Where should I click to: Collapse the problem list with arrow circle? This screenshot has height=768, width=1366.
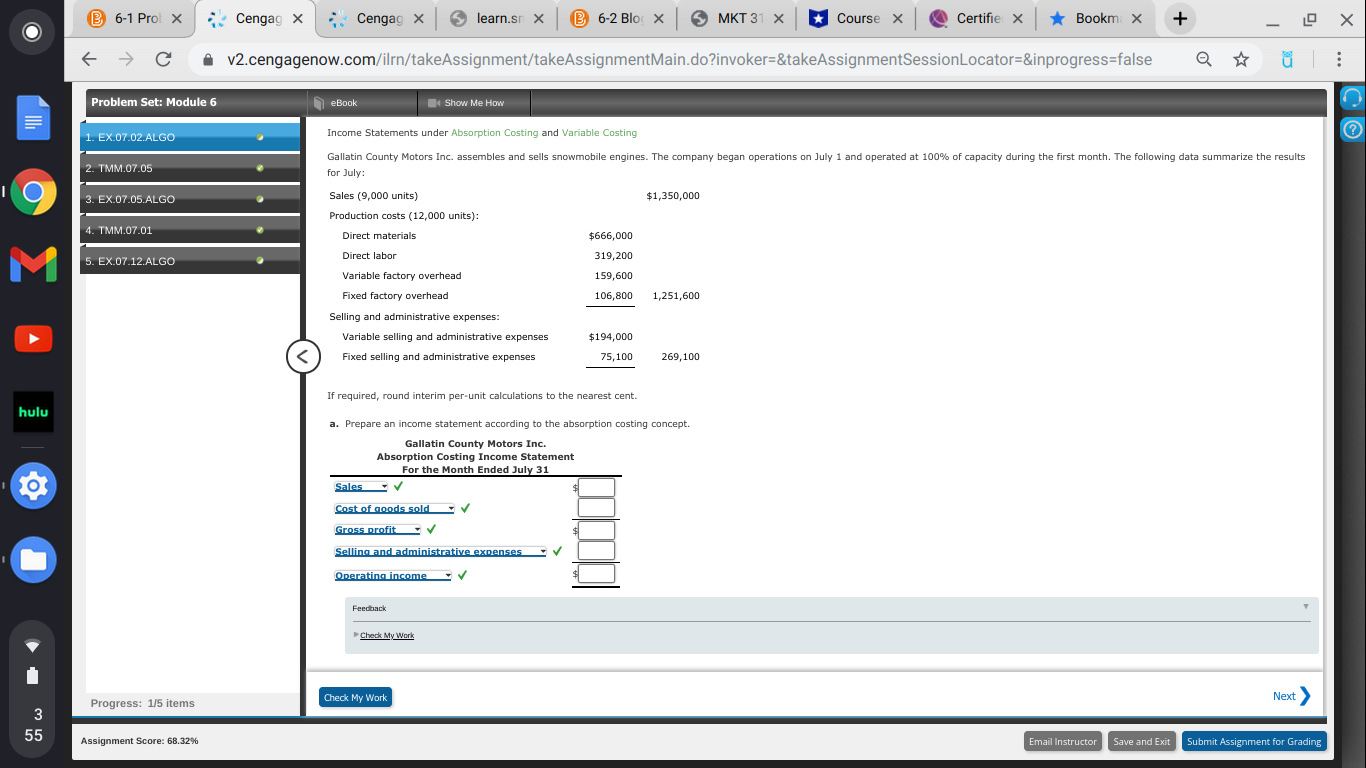click(x=303, y=356)
